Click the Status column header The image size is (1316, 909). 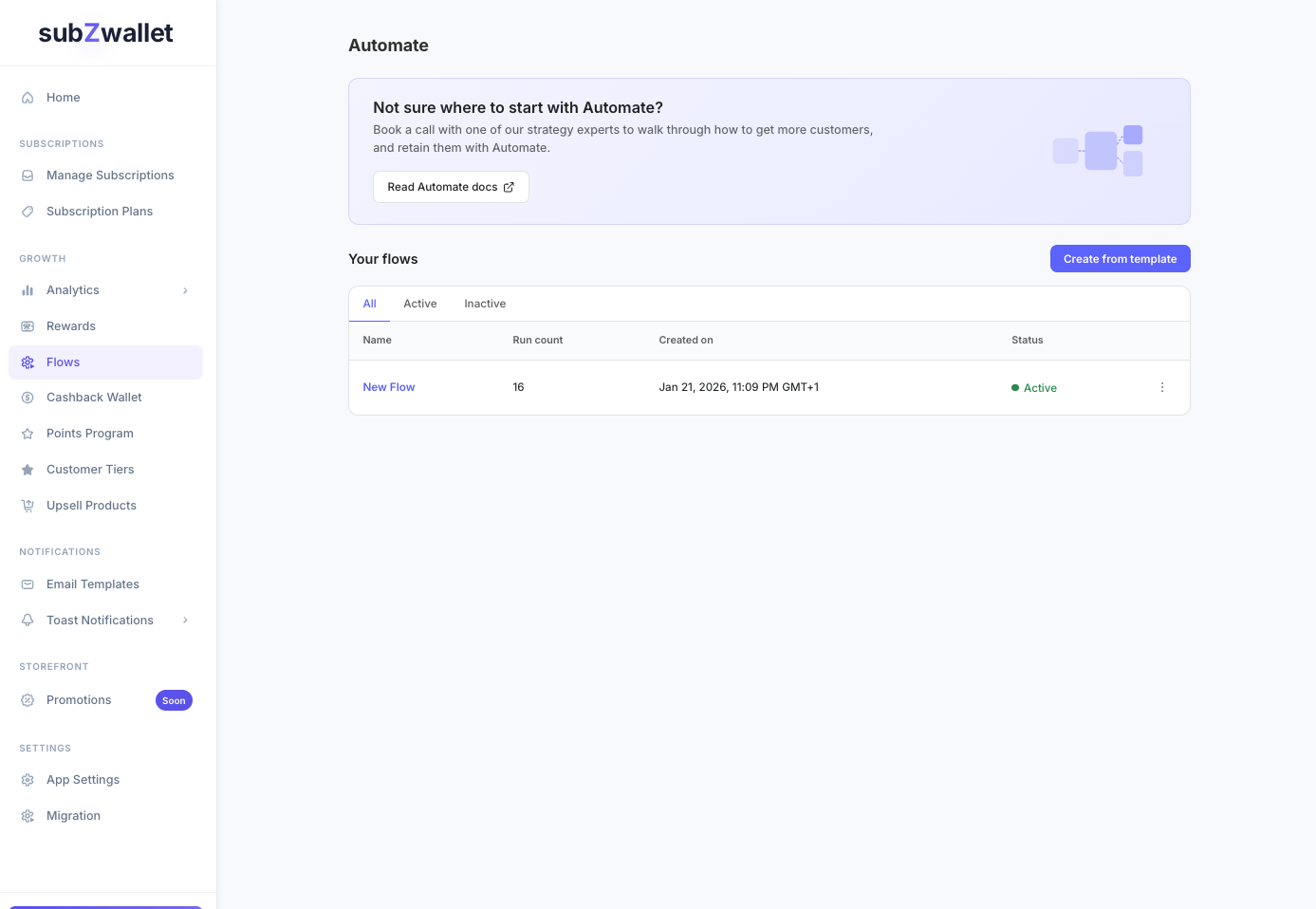coord(1028,340)
